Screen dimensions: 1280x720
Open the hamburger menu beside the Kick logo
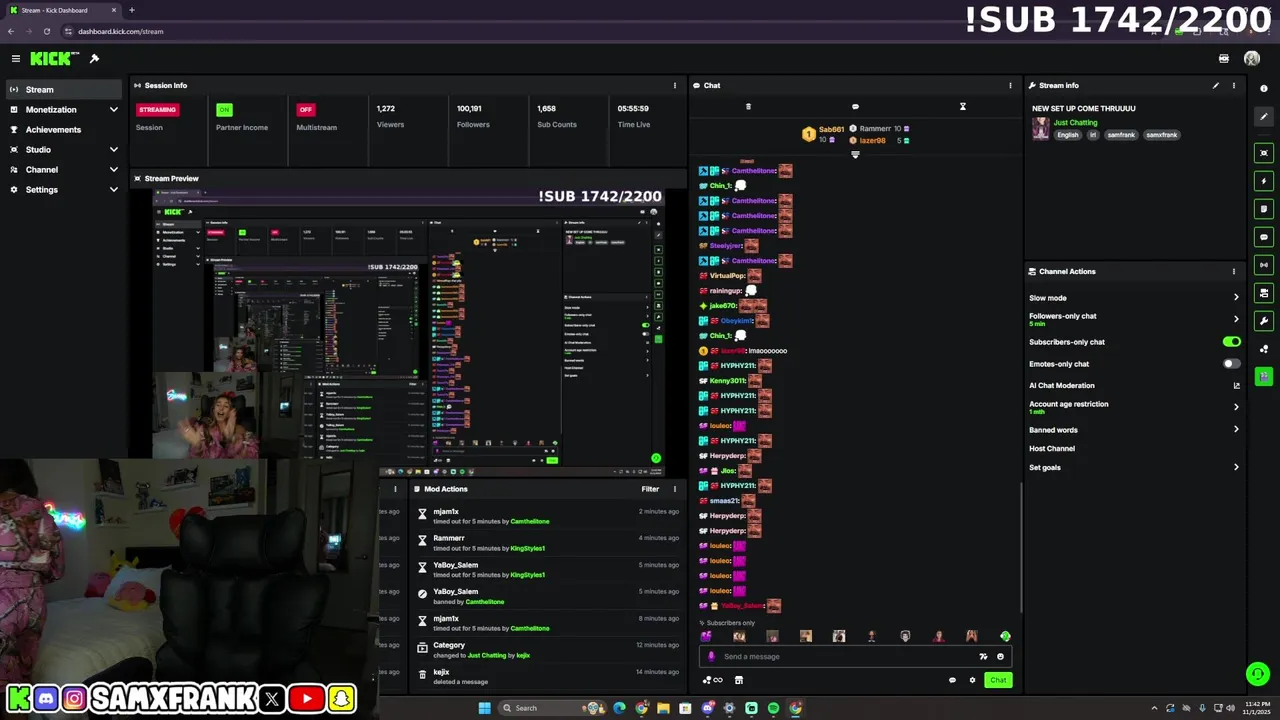(15, 59)
